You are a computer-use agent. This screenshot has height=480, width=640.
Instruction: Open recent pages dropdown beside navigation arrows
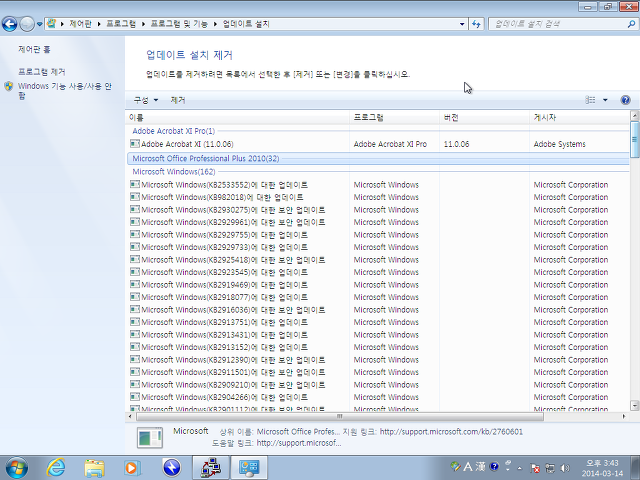coord(39,24)
